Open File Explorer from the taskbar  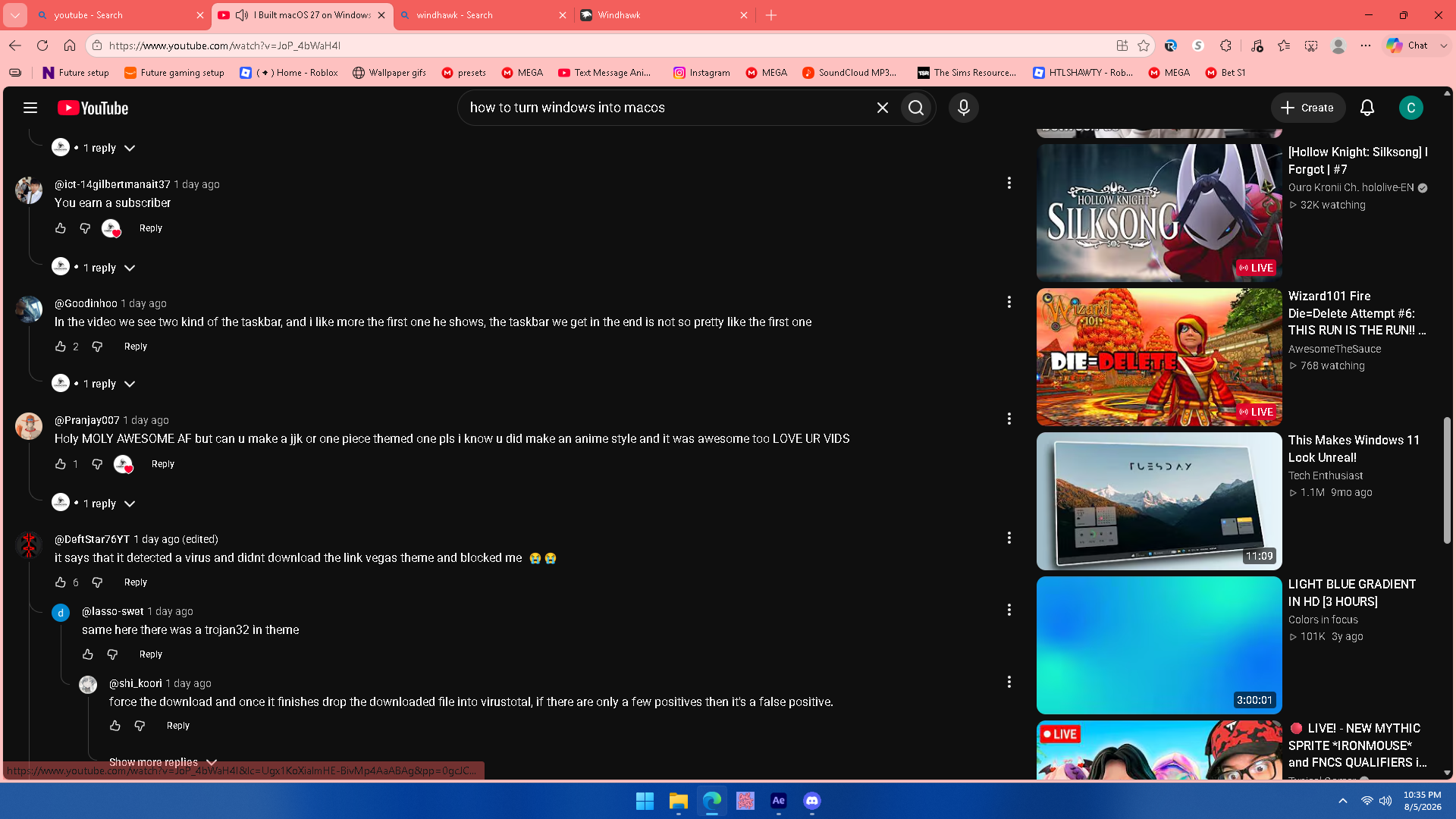678,801
